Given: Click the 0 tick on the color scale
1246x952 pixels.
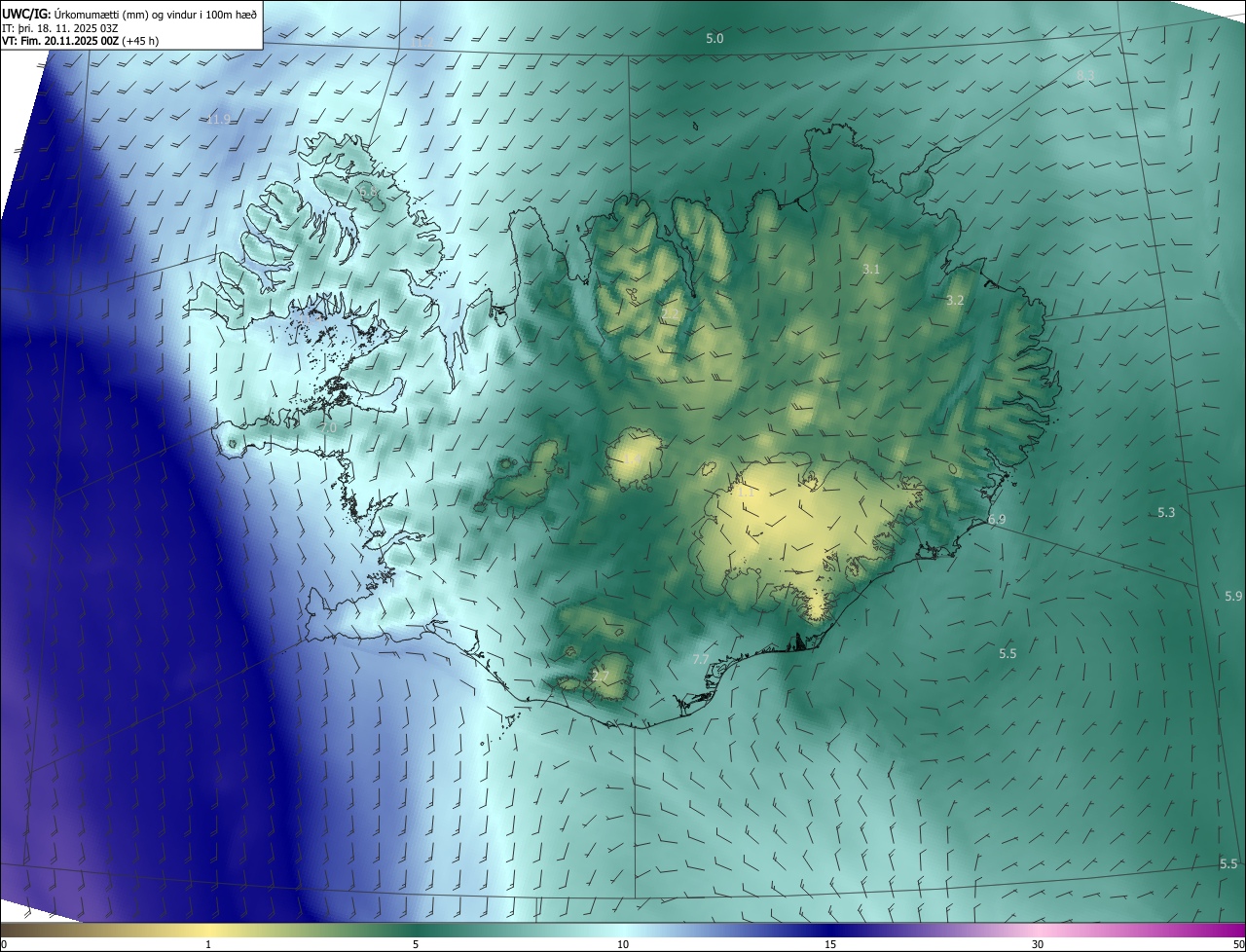Looking at the screenshot, I should (x=4, y=944).
